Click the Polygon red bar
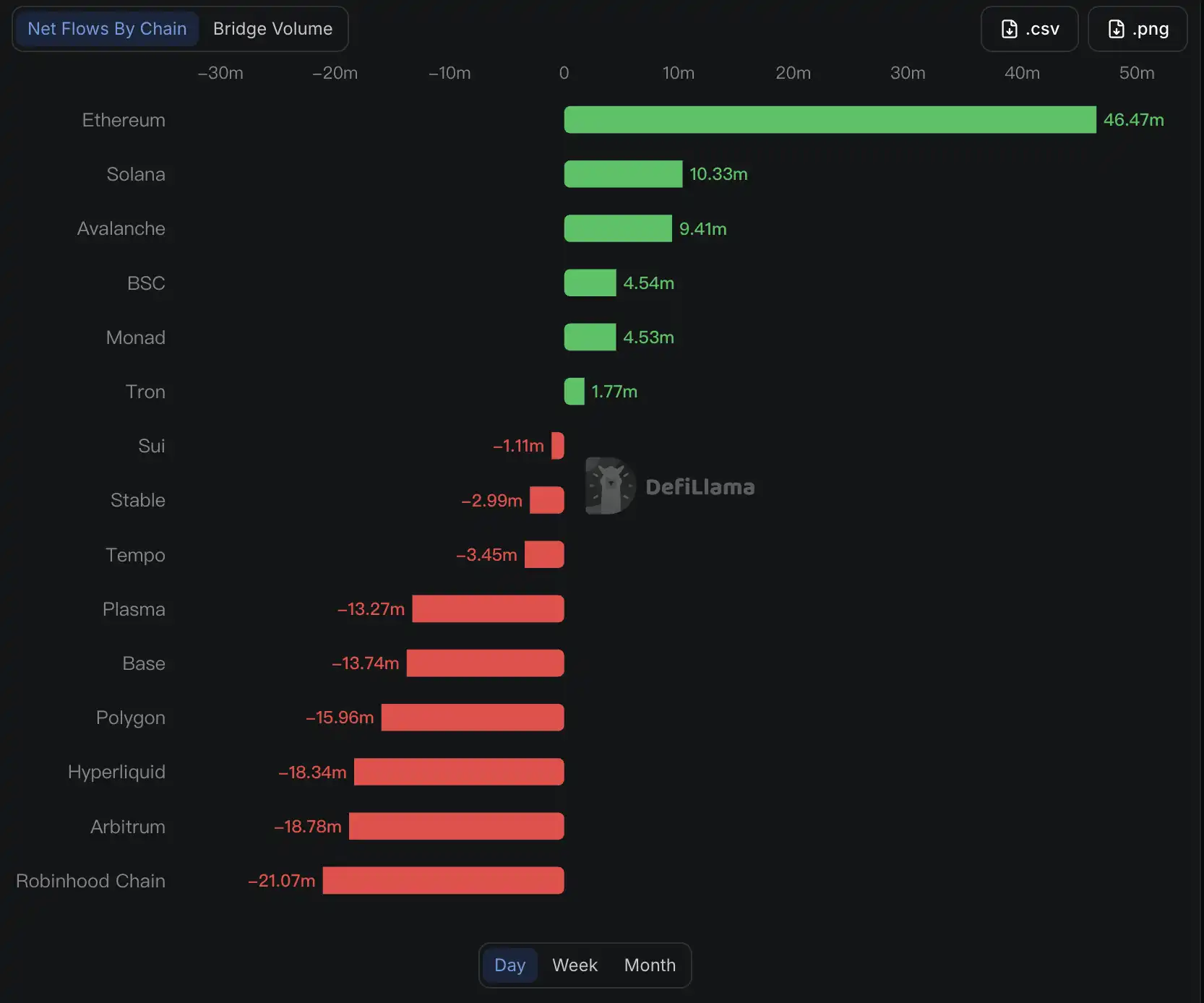This screenshot has width=1204, height=1003. click(473, 718)
